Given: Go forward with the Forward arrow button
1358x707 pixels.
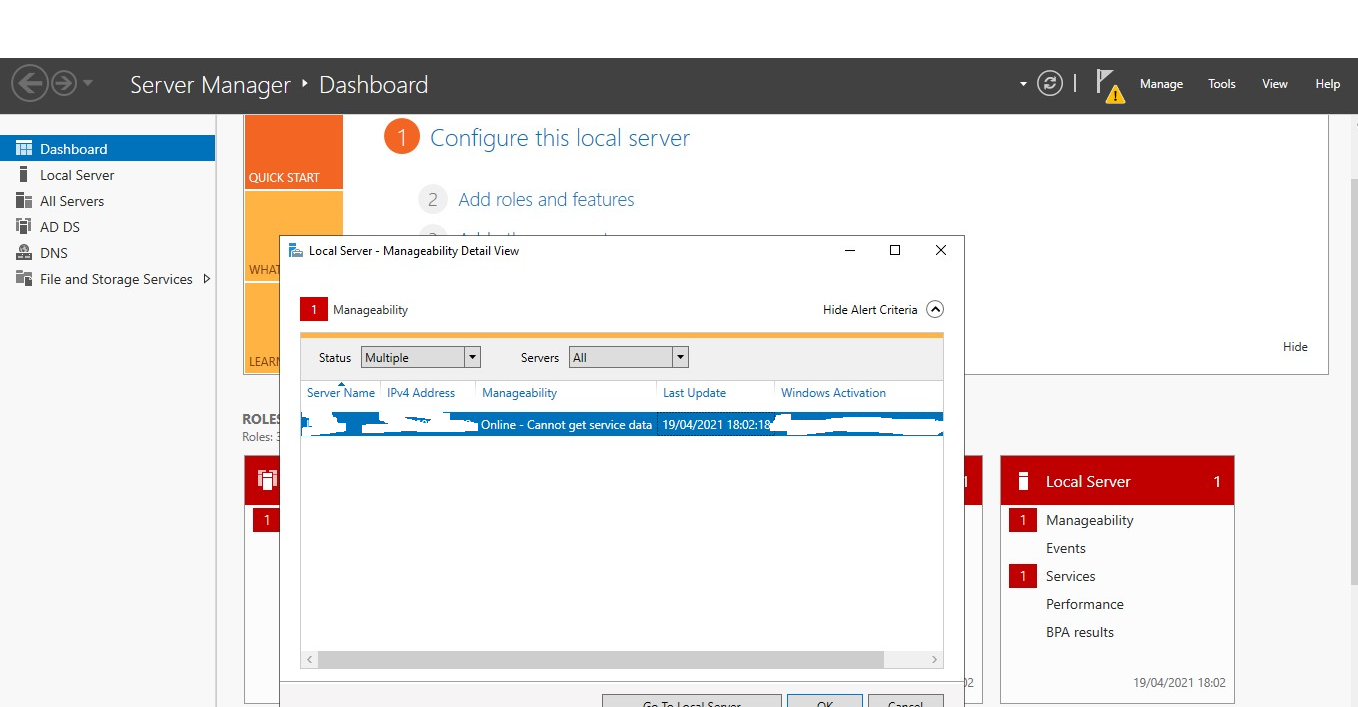Looking at the screenshot, I should point(64,83).
